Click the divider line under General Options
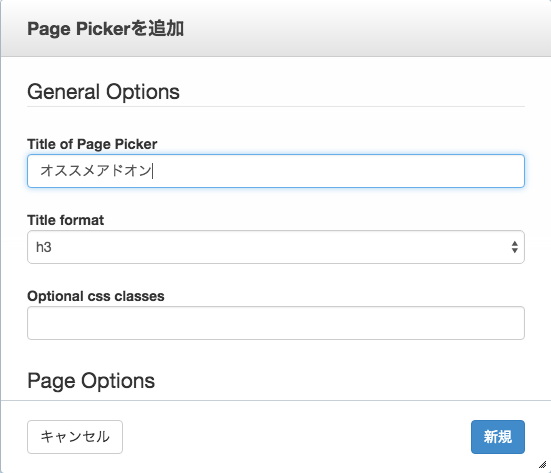This screenshot has height=473, width=551. pos(276,106)
